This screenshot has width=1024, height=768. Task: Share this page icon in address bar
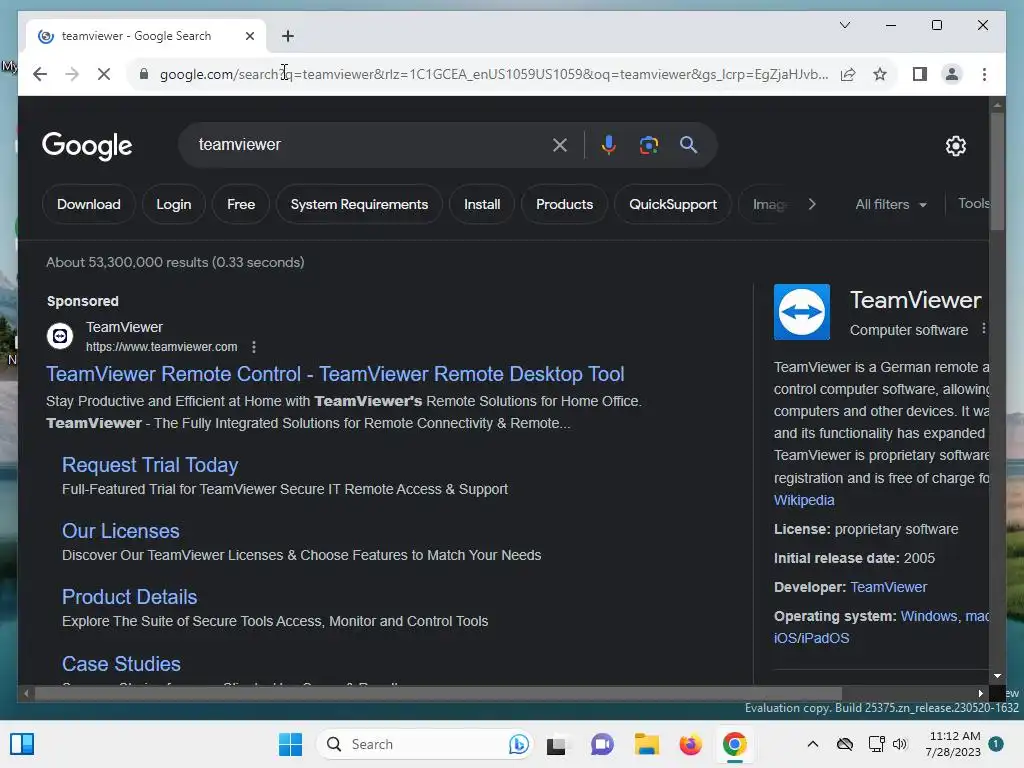[x=848, y=74]
